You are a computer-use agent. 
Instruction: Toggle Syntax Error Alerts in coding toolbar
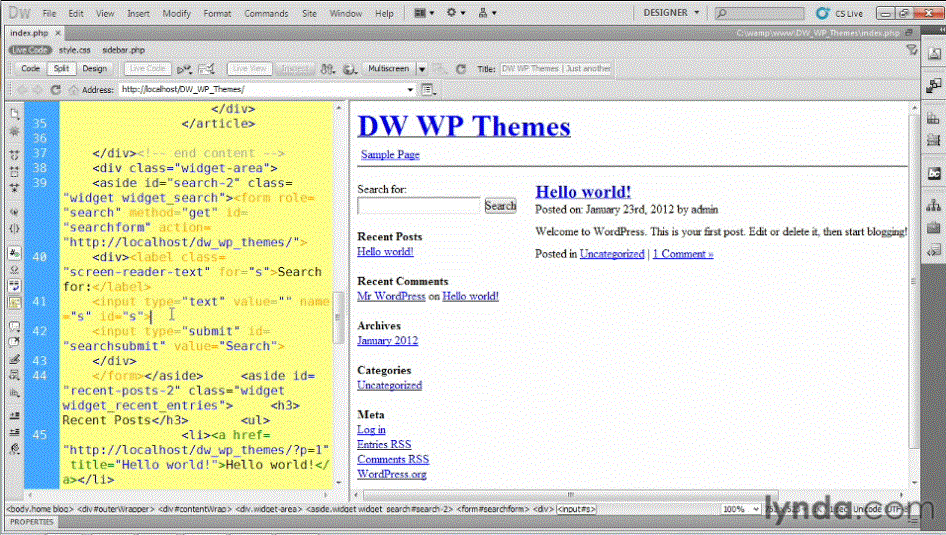tap(14, 303)
